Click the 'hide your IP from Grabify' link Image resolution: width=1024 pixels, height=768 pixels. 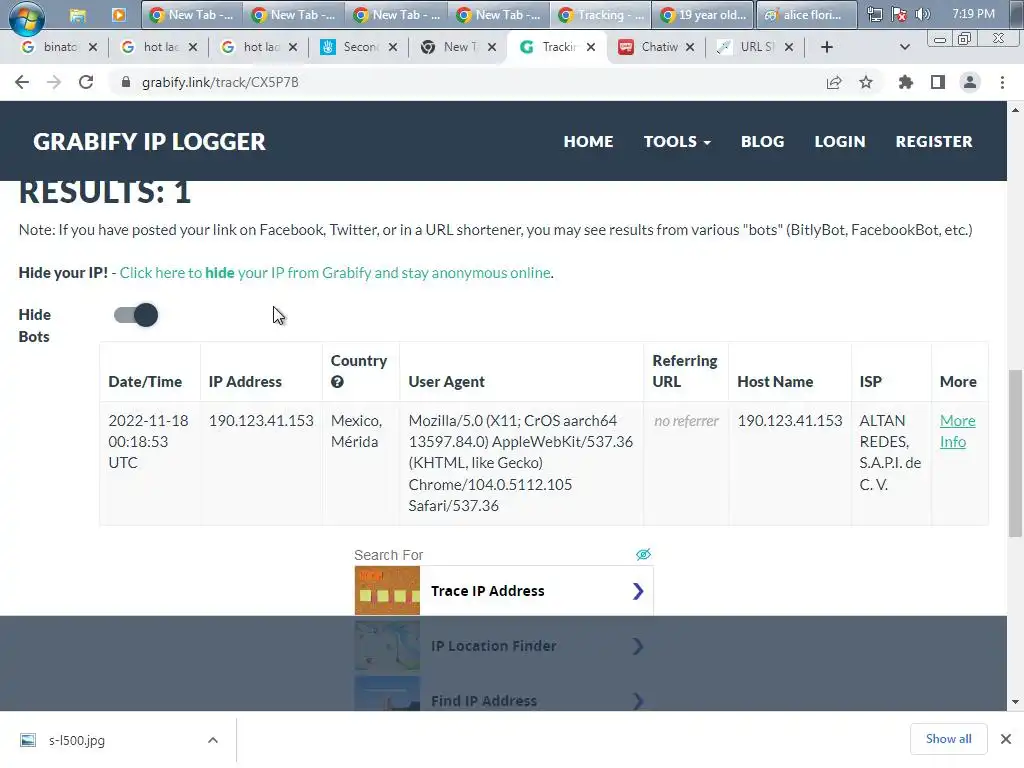coord(336,273)
